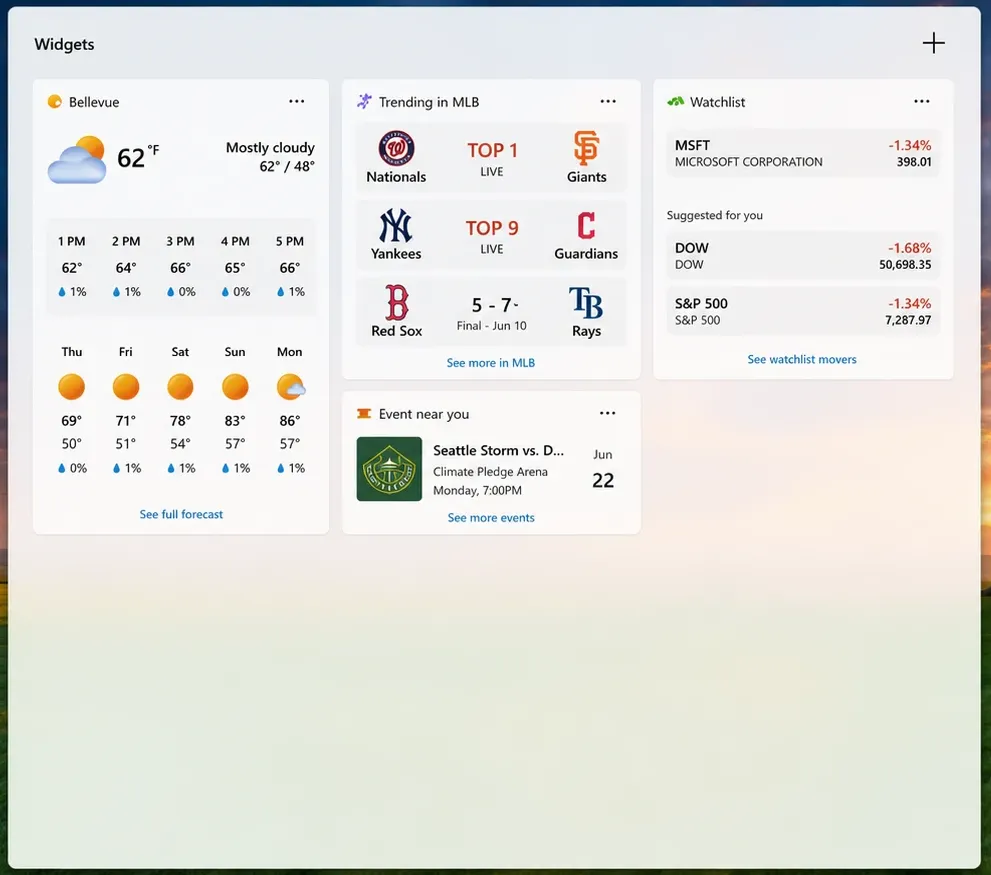The width and height of the screenshot is (991, 875).
Task: Click the S&P 500 7,287.97 price value
Action: pyautogui.click(x=908, y=320)
